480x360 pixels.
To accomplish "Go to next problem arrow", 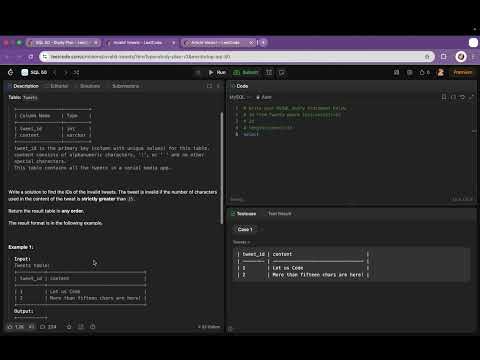I will click(x=66, y=72).
